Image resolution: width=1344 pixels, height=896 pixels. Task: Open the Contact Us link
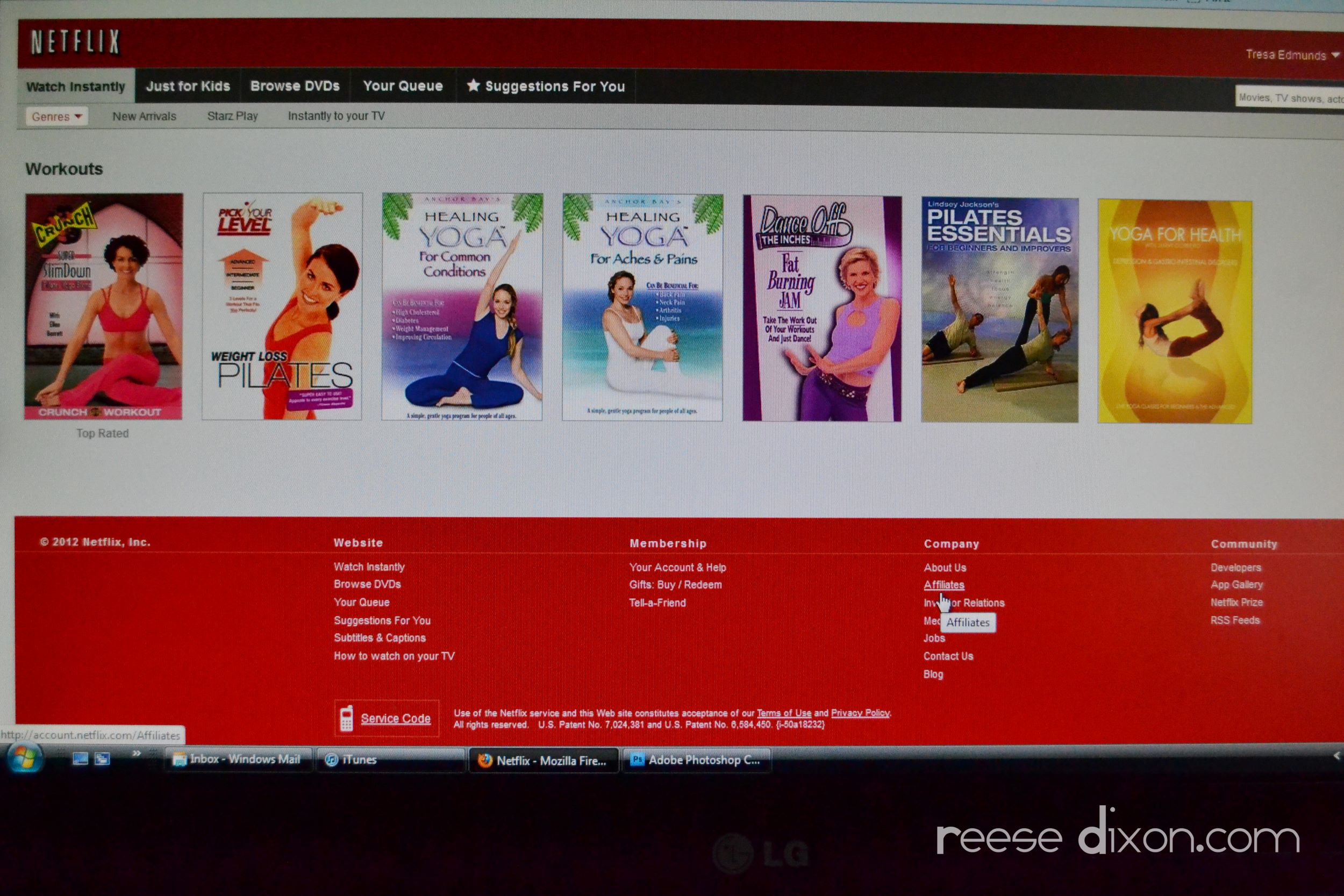[948, 657]
